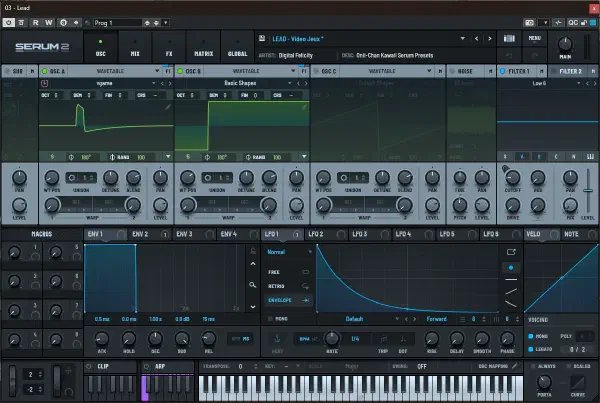
Task: Click the OSC MAPPING pencil icon
Action: (515, 366)
